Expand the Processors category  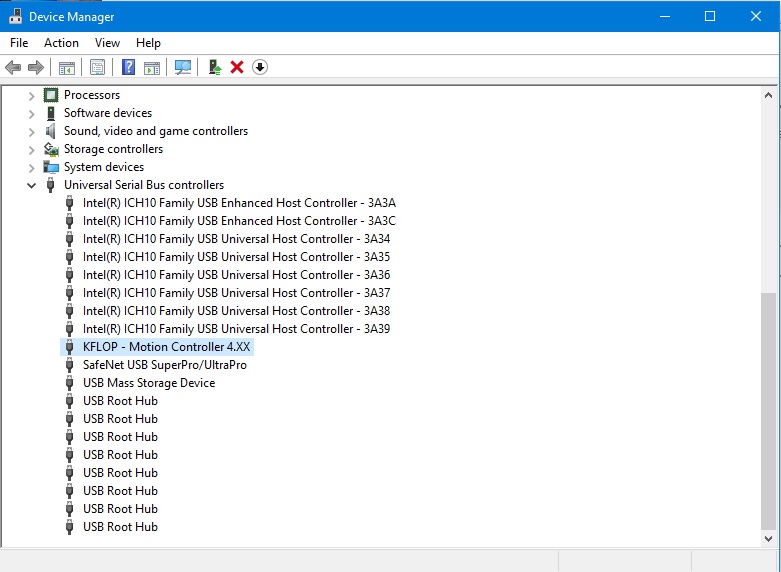point(31,95)
